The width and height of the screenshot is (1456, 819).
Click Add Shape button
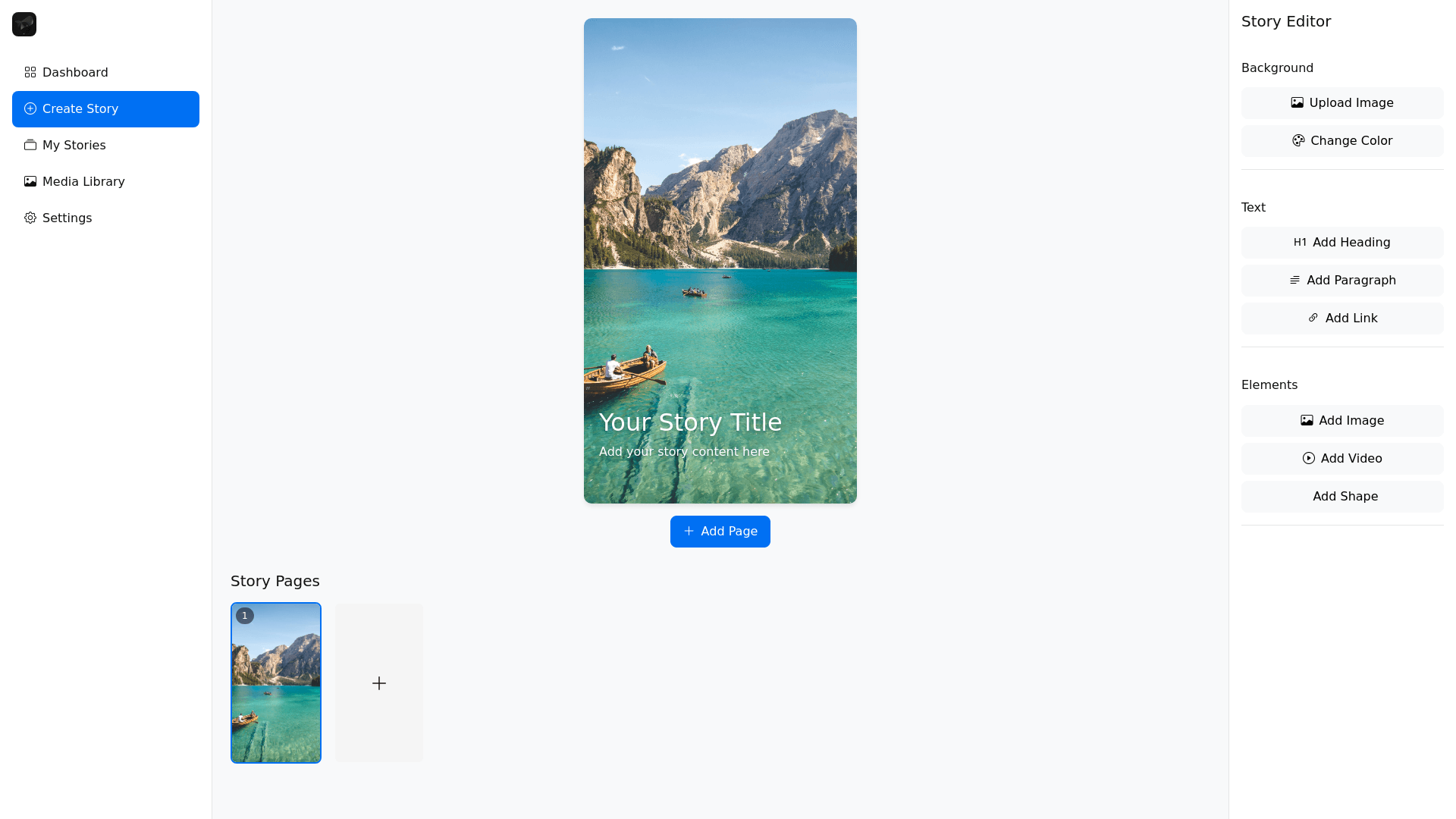(1341, 497)
